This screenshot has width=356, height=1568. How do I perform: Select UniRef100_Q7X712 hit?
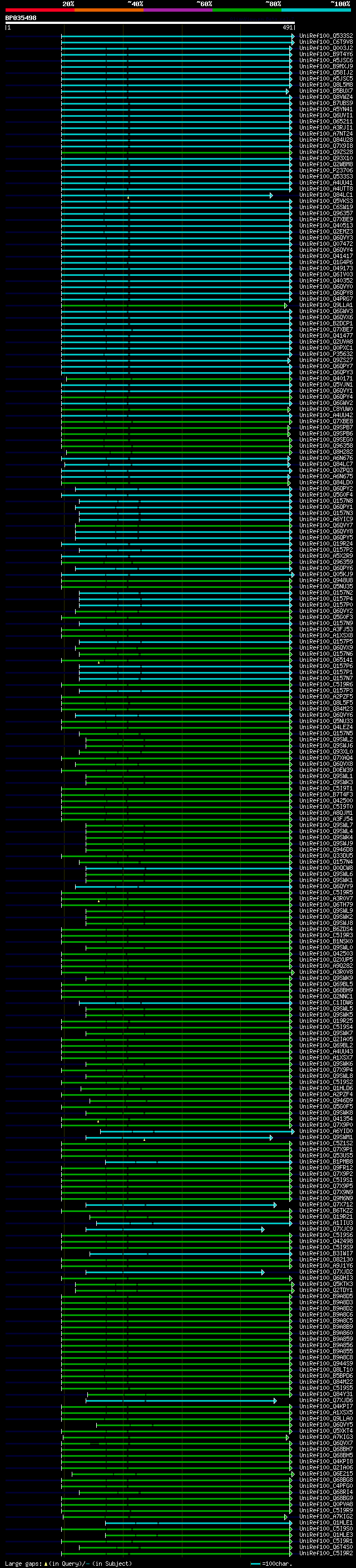[326, 1204]
